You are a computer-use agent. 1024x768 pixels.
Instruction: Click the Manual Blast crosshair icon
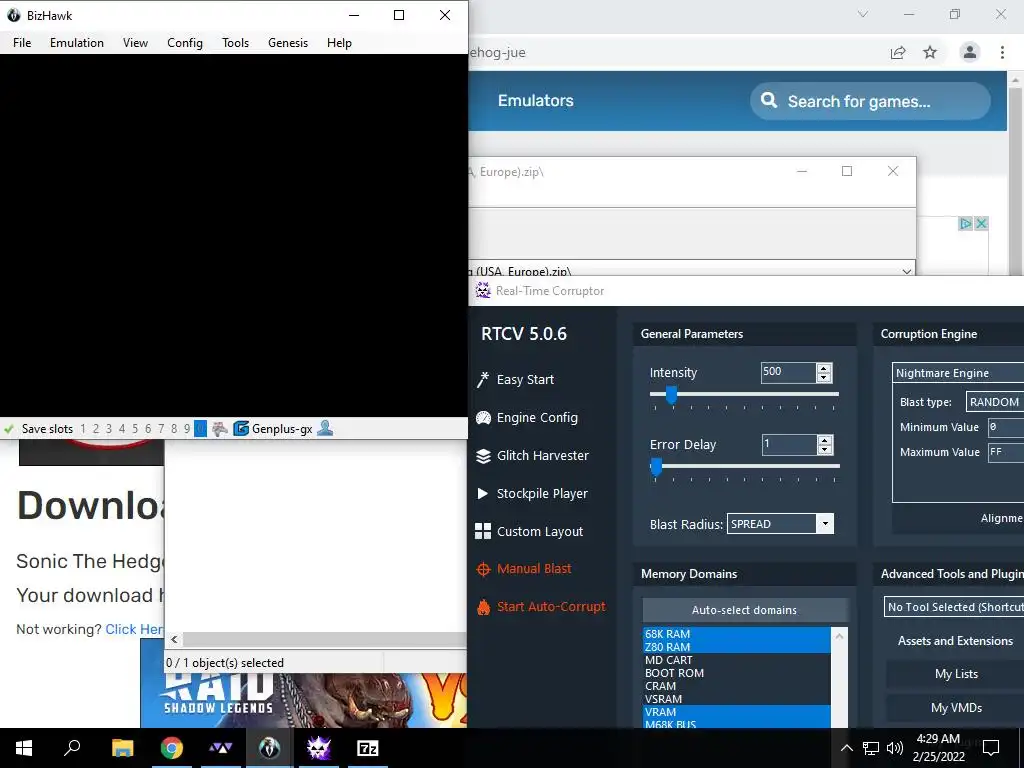(x=483, y=569)
